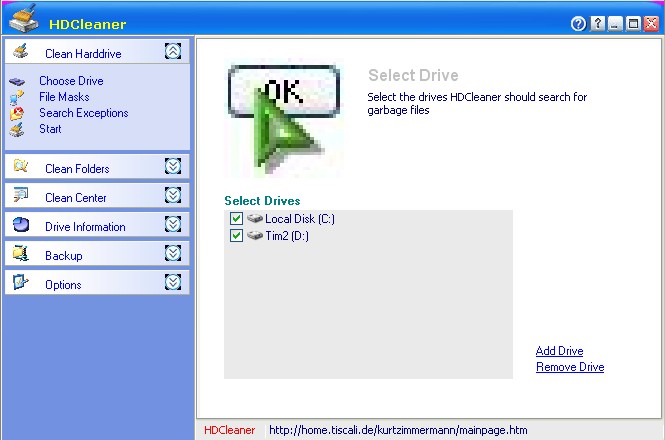The width and height of the screenshot is (665, 440).
Task: Maximize the HDCleaner window
Action: coord(633,24)
